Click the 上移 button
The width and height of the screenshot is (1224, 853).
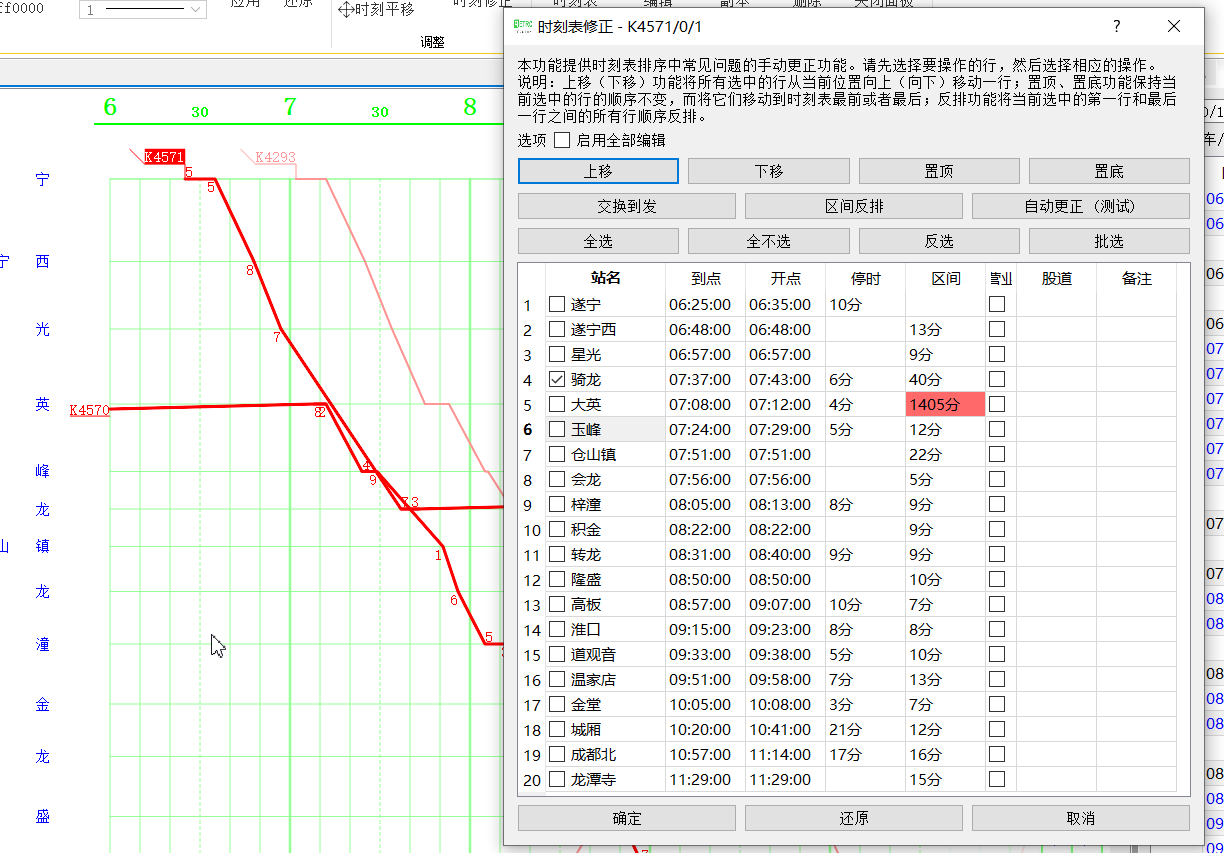598,172
